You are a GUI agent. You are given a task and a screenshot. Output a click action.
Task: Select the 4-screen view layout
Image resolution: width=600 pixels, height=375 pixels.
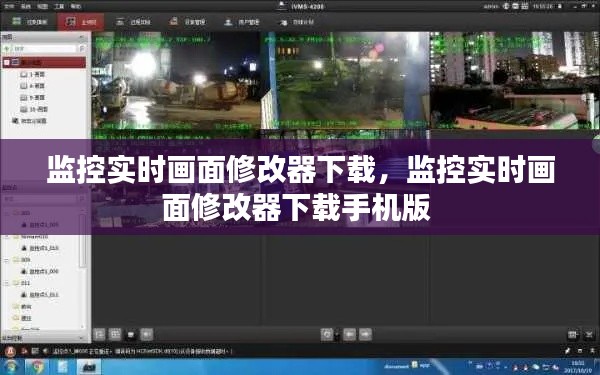[x=33, y=86]
